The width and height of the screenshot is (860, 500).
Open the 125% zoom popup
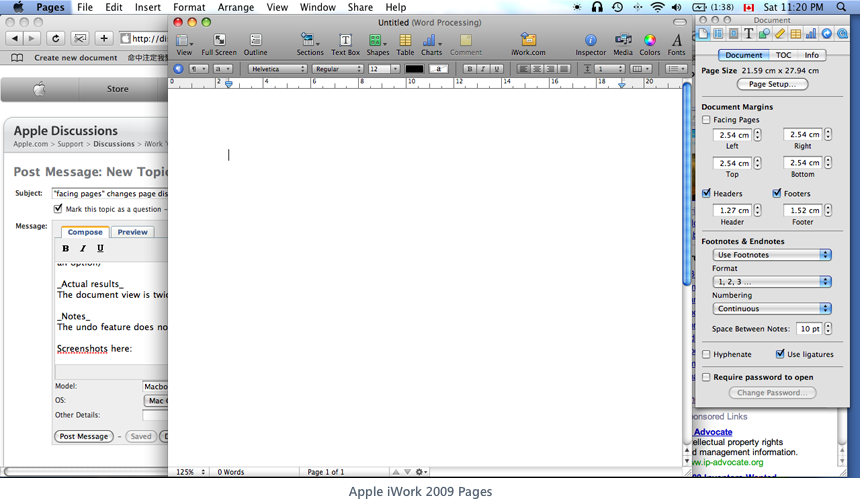[190, 471]
